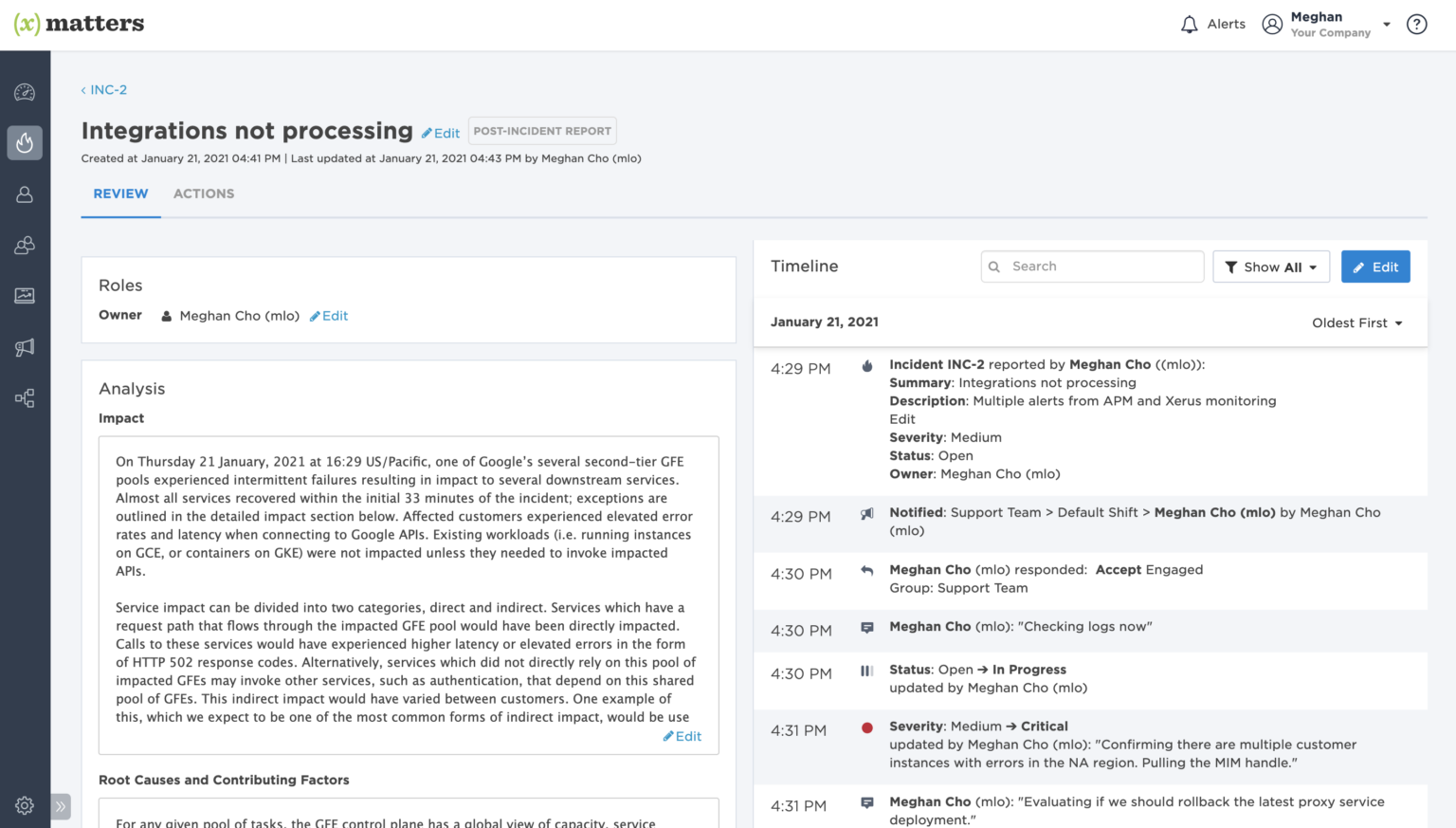Click the Alerts bell icon

(x=1190, y=25)
